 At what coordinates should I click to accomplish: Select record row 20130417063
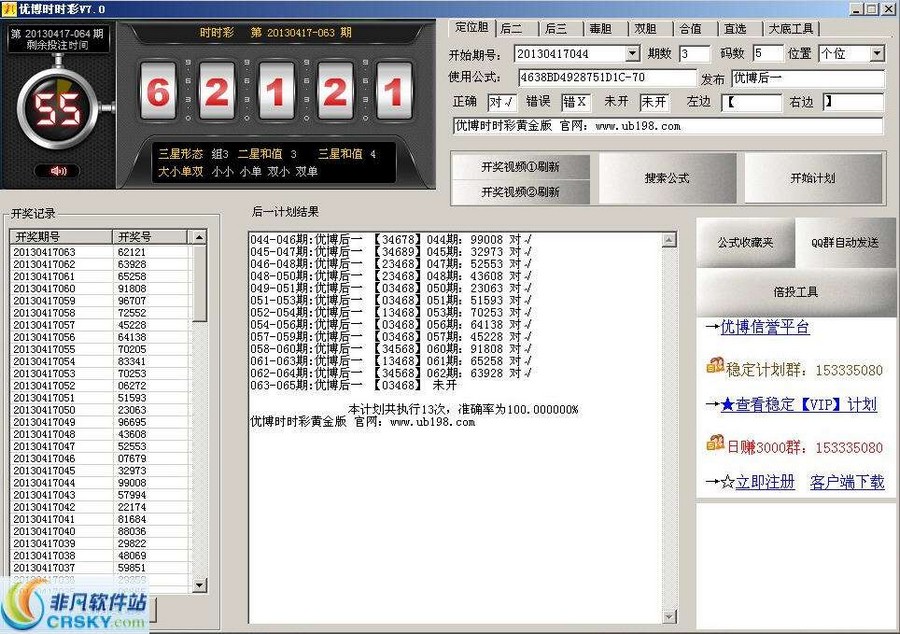pyautogui.click(x=101, y=252)
